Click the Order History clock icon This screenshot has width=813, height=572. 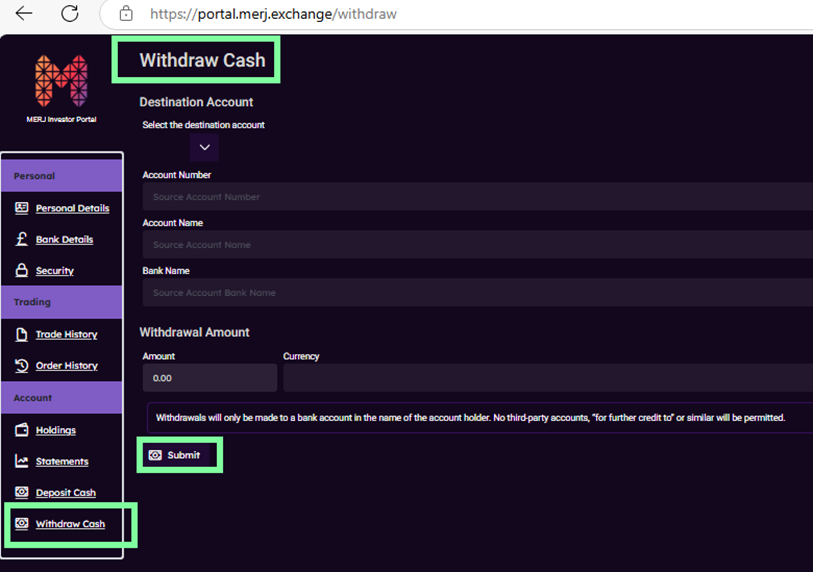(x=22, y=366)
